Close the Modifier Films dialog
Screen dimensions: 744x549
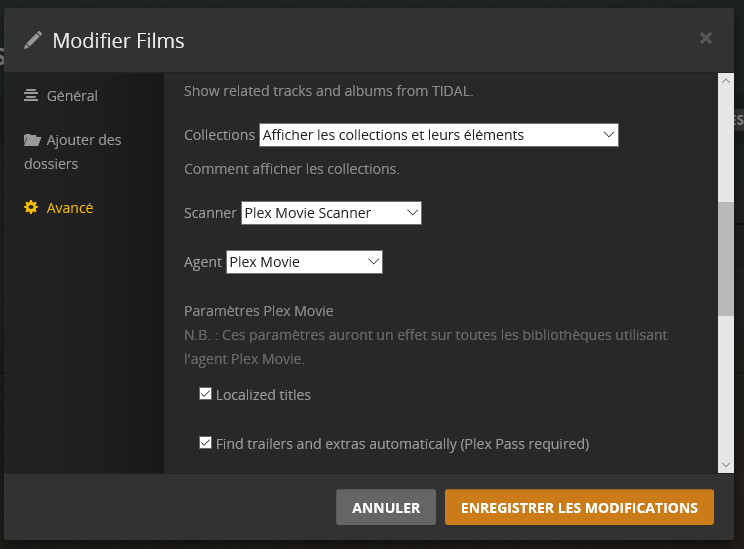[706, 38]
